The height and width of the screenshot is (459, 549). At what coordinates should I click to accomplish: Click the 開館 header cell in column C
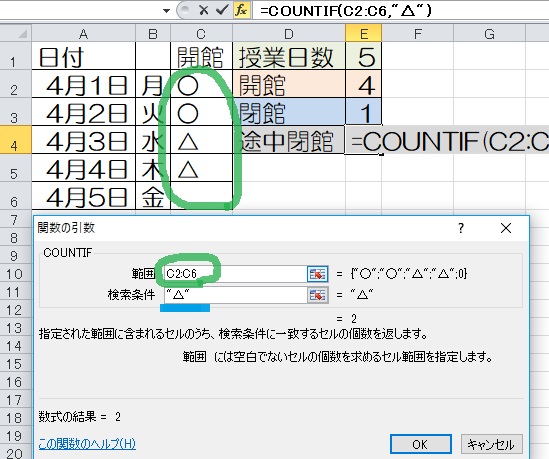click(201, 56)
